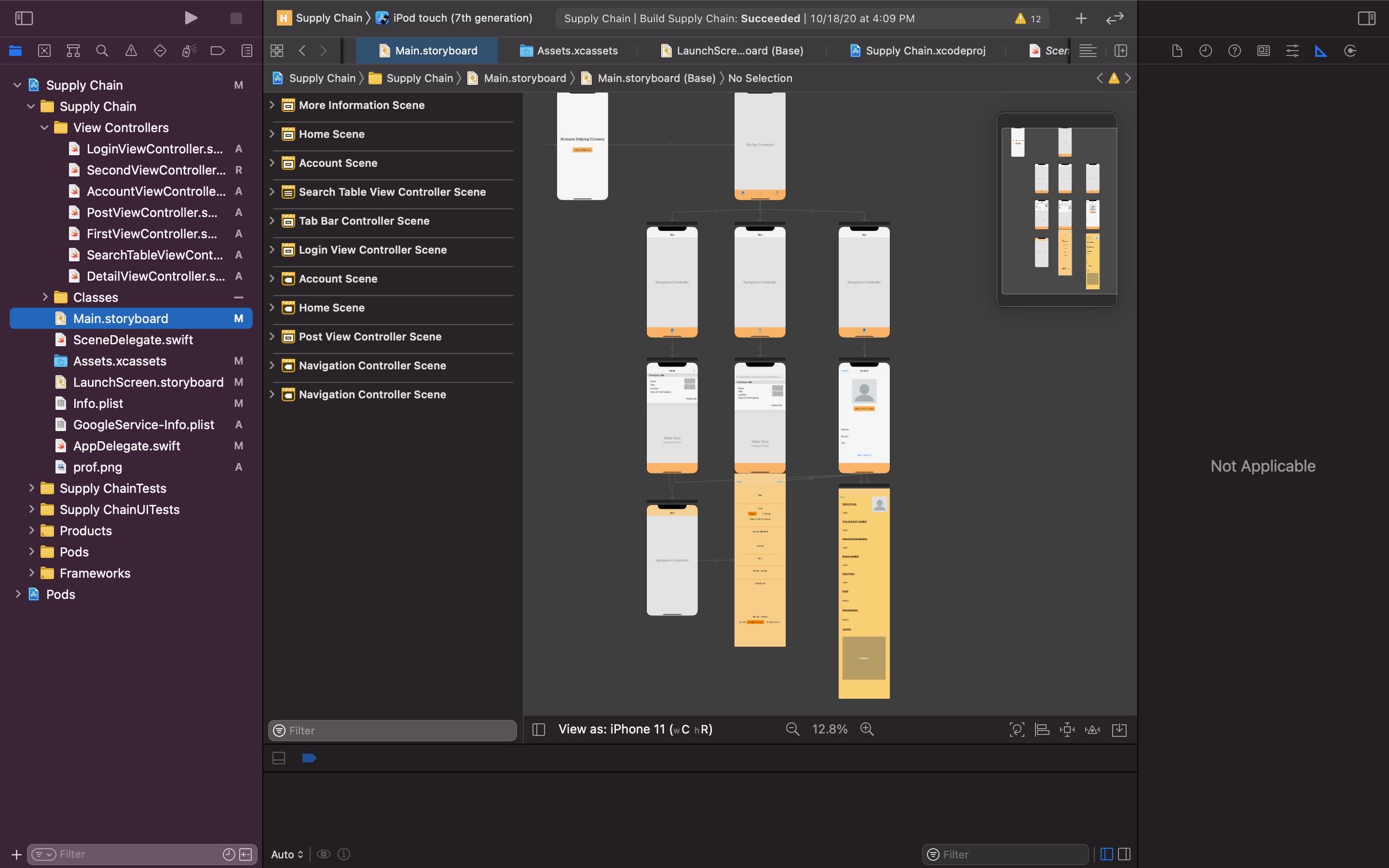Image resolution: width=1389 pixels, height=868 pixels.
Task: Open the Embed In canvas button
Action: pyautogui.click(x=1119, y=730)
